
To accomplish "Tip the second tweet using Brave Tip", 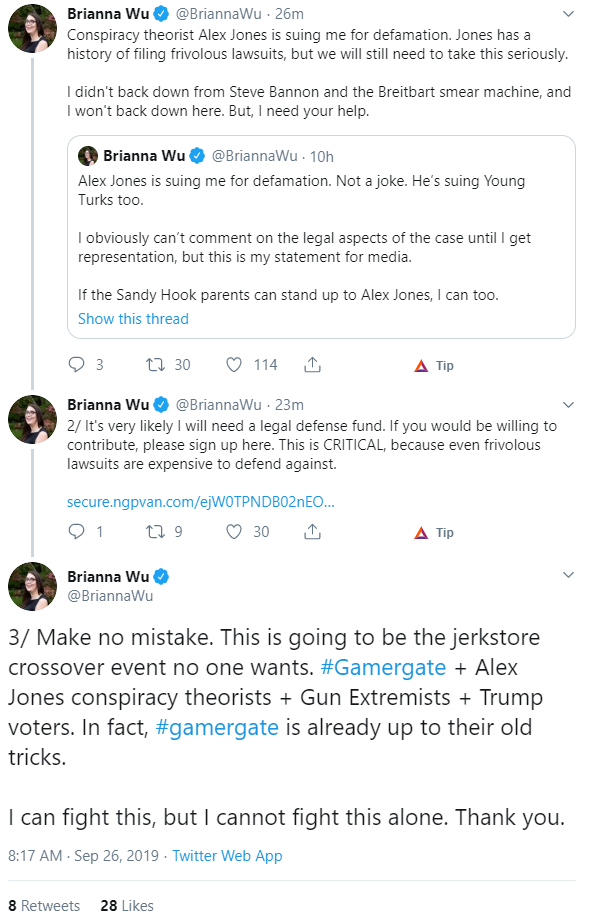I will (x=434, y=532).
